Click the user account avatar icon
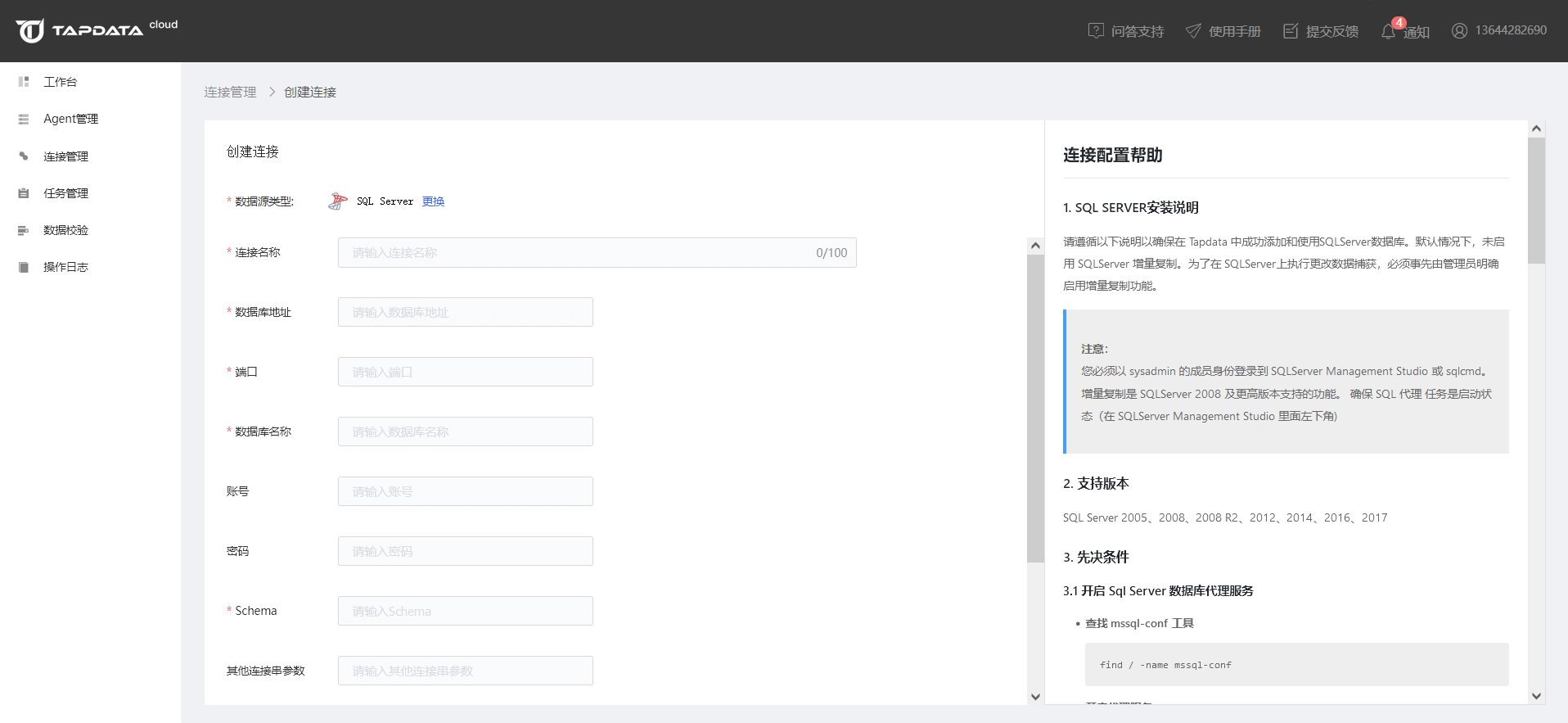 (1459, 31)
